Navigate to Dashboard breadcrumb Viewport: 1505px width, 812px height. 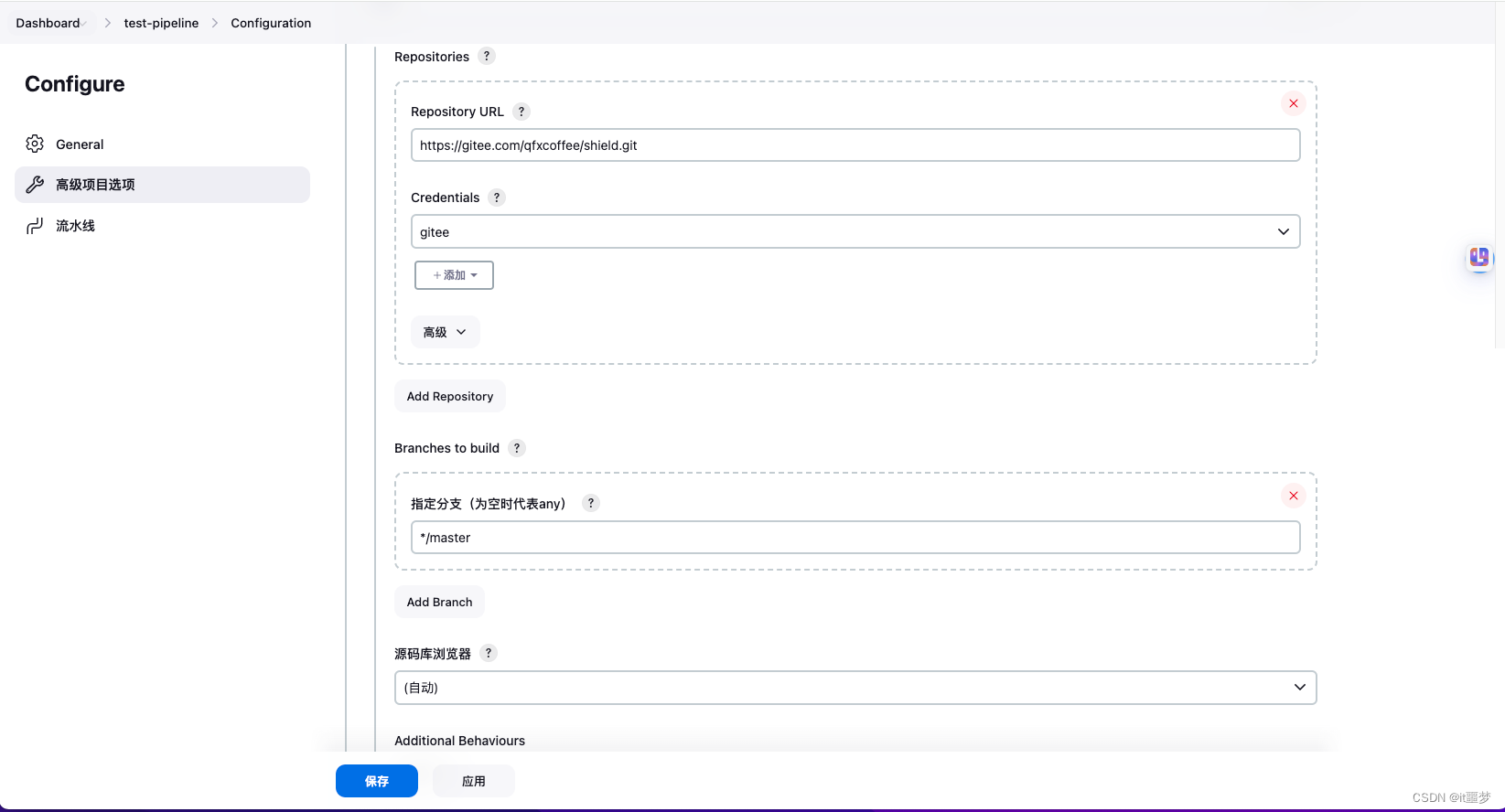48,23
